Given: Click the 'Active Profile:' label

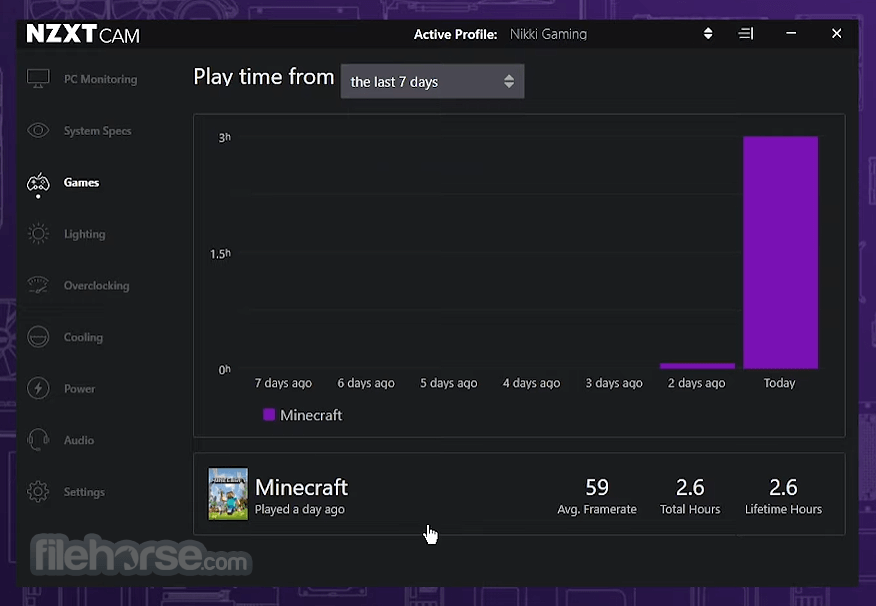Looking at the screenshot, I should pos(455,35).
